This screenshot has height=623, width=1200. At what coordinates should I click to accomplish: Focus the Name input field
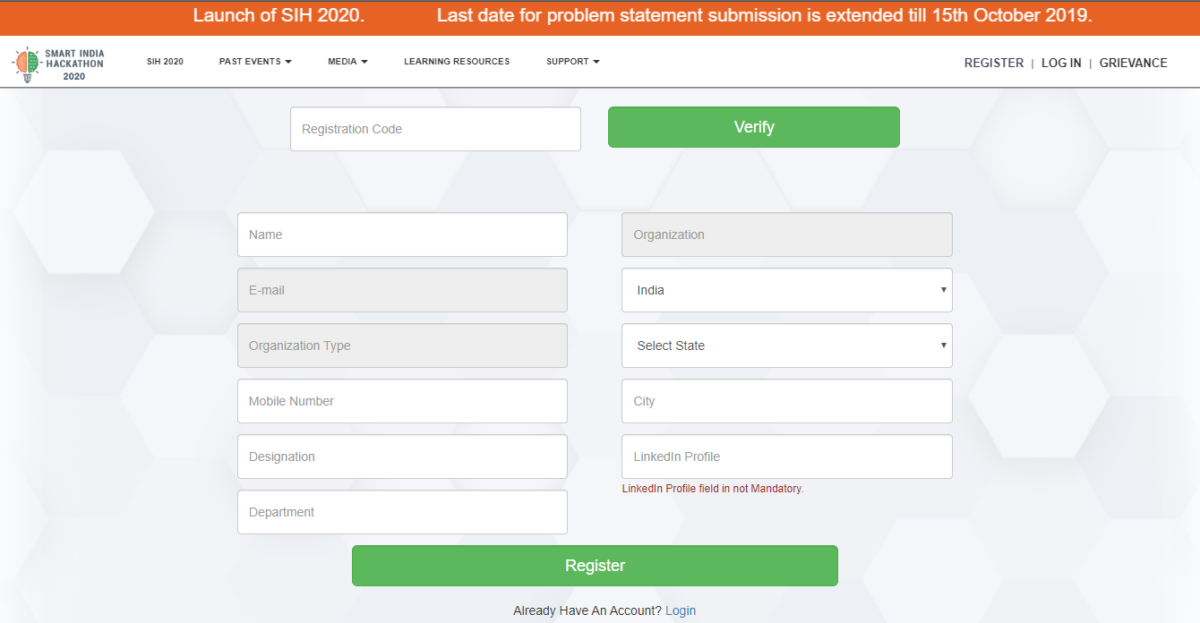[402, 235]
